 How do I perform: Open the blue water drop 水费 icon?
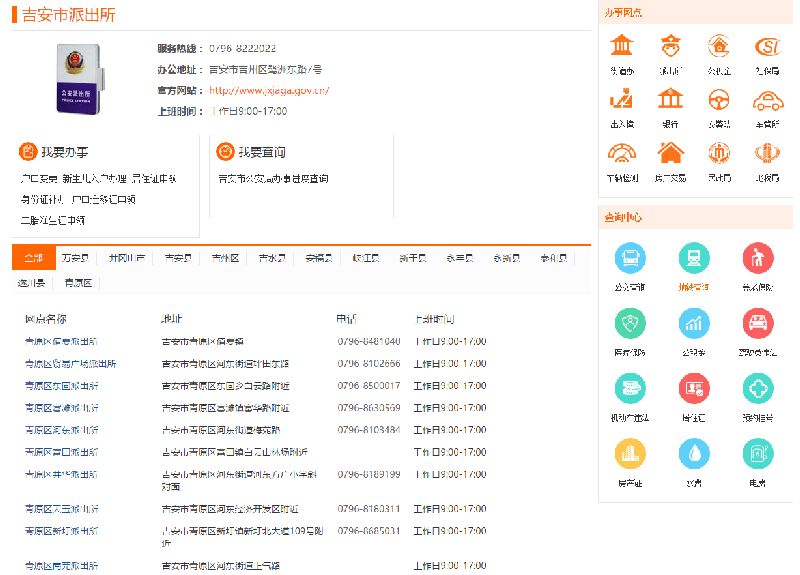coord(693,454)
